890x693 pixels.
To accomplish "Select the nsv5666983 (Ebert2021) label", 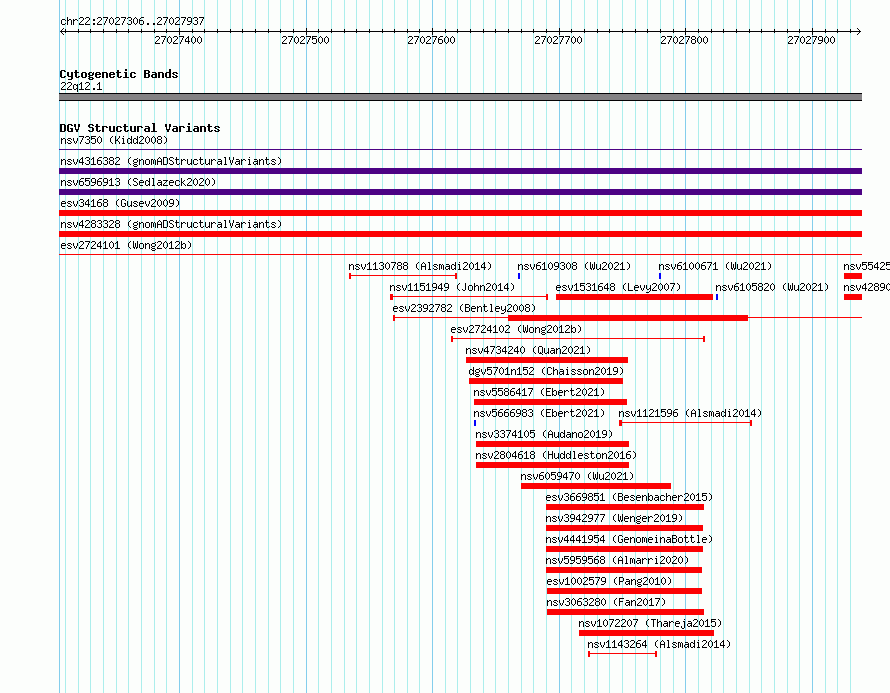I will coord(539,413).
